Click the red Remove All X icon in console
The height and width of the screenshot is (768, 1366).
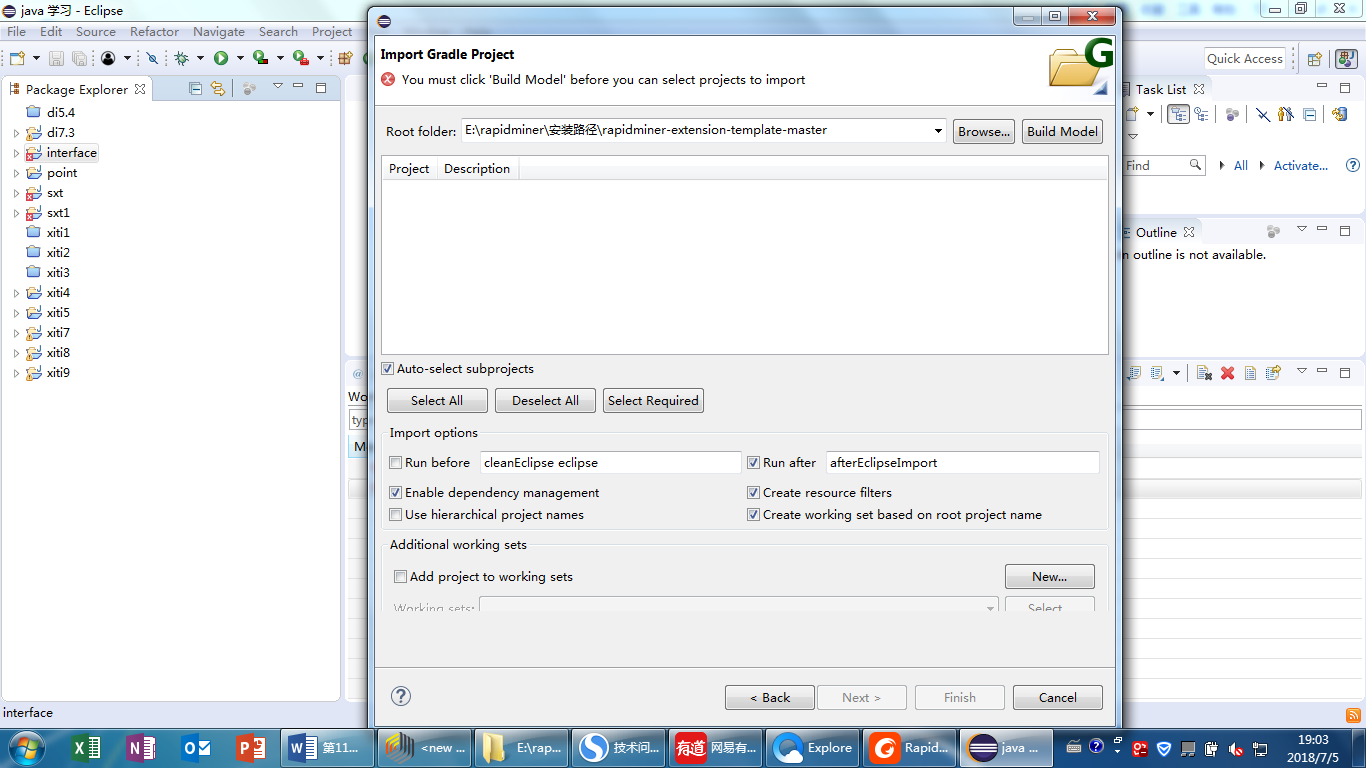[1227, 373]
